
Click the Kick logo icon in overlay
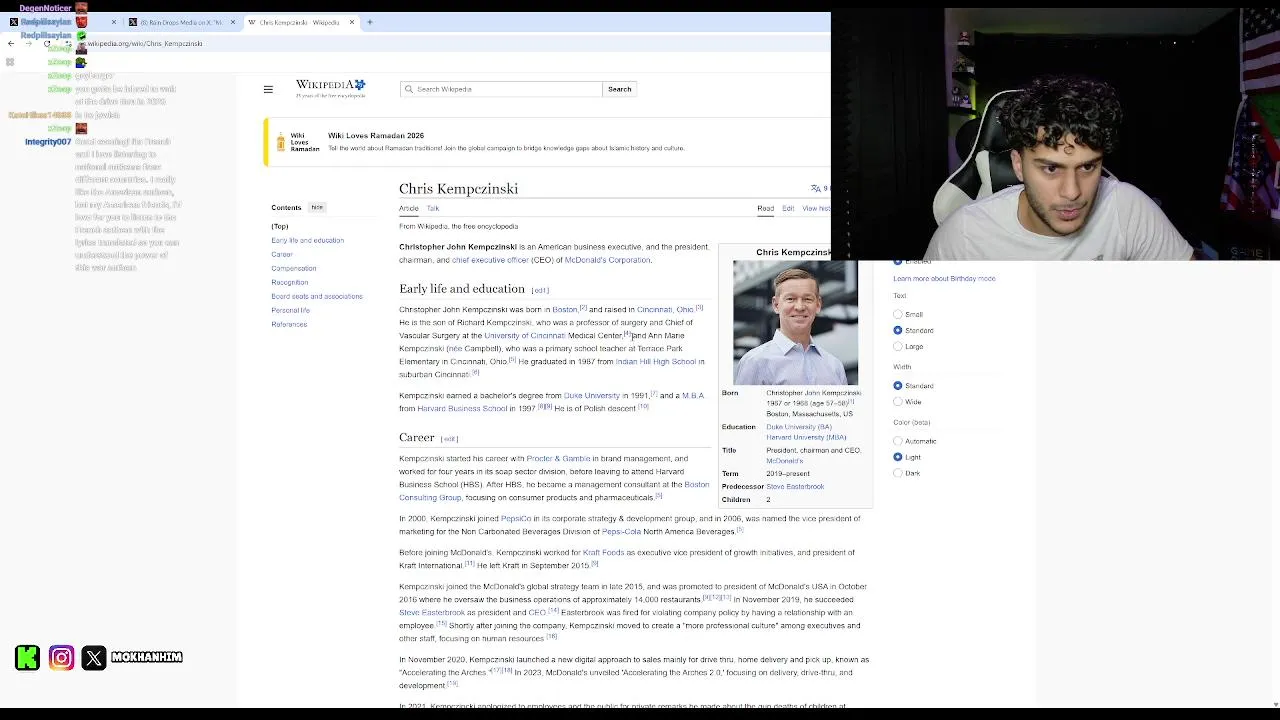coord(28,657)
